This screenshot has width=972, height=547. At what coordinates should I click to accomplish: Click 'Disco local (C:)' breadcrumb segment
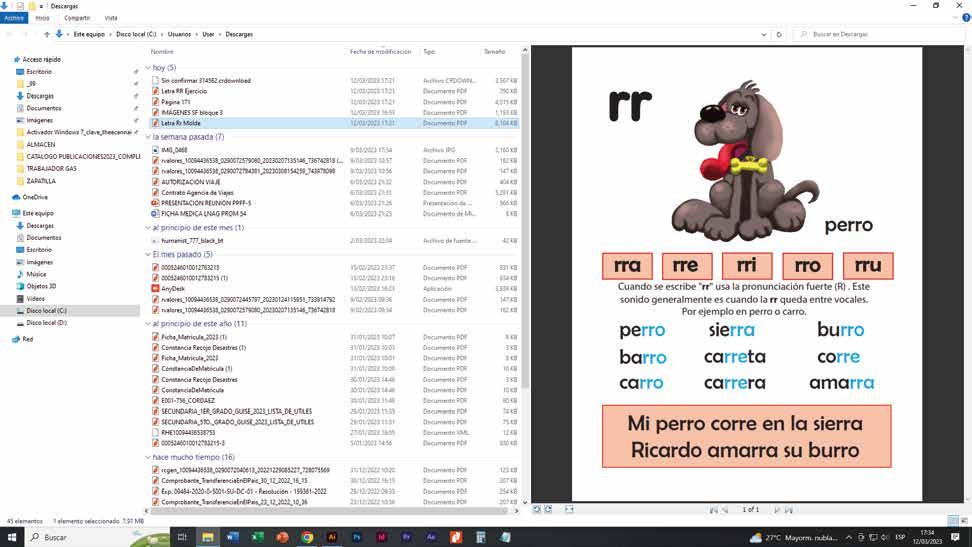tap(136, 34)
